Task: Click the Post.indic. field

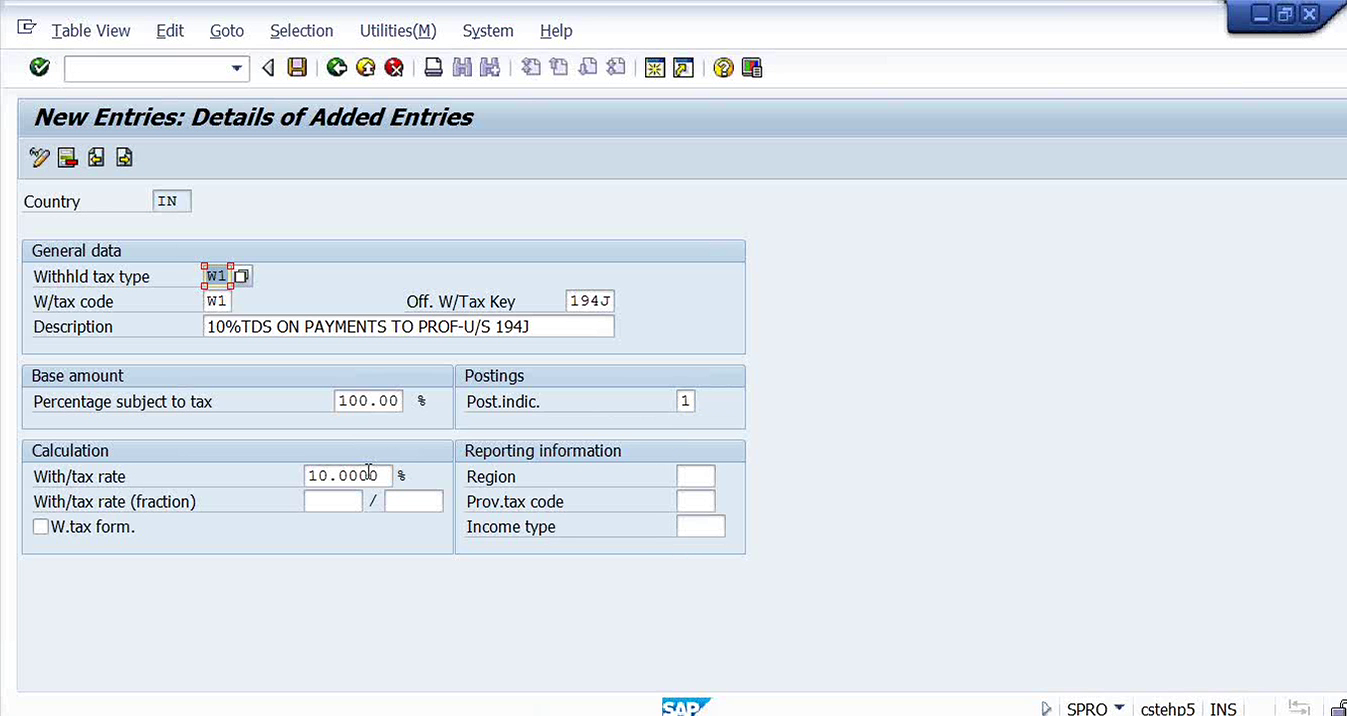Action: pyautogui.click(x=685, y=401)
